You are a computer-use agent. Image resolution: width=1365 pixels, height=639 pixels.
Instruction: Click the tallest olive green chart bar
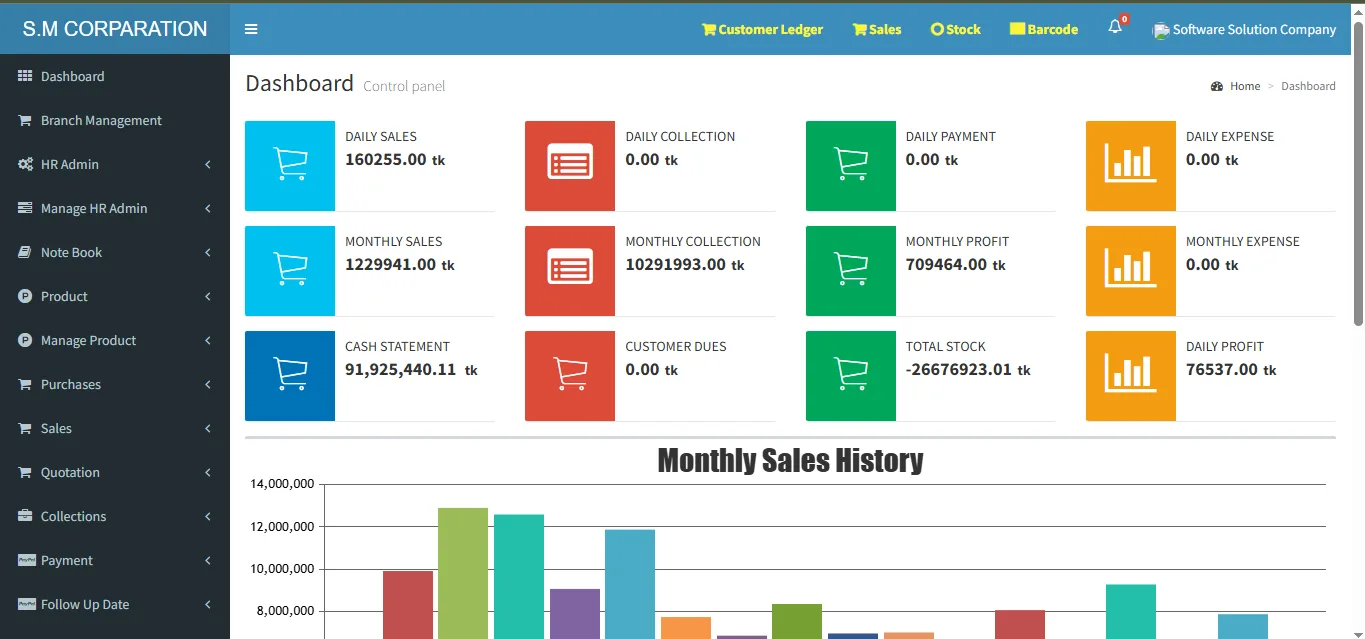pos(463,573)
